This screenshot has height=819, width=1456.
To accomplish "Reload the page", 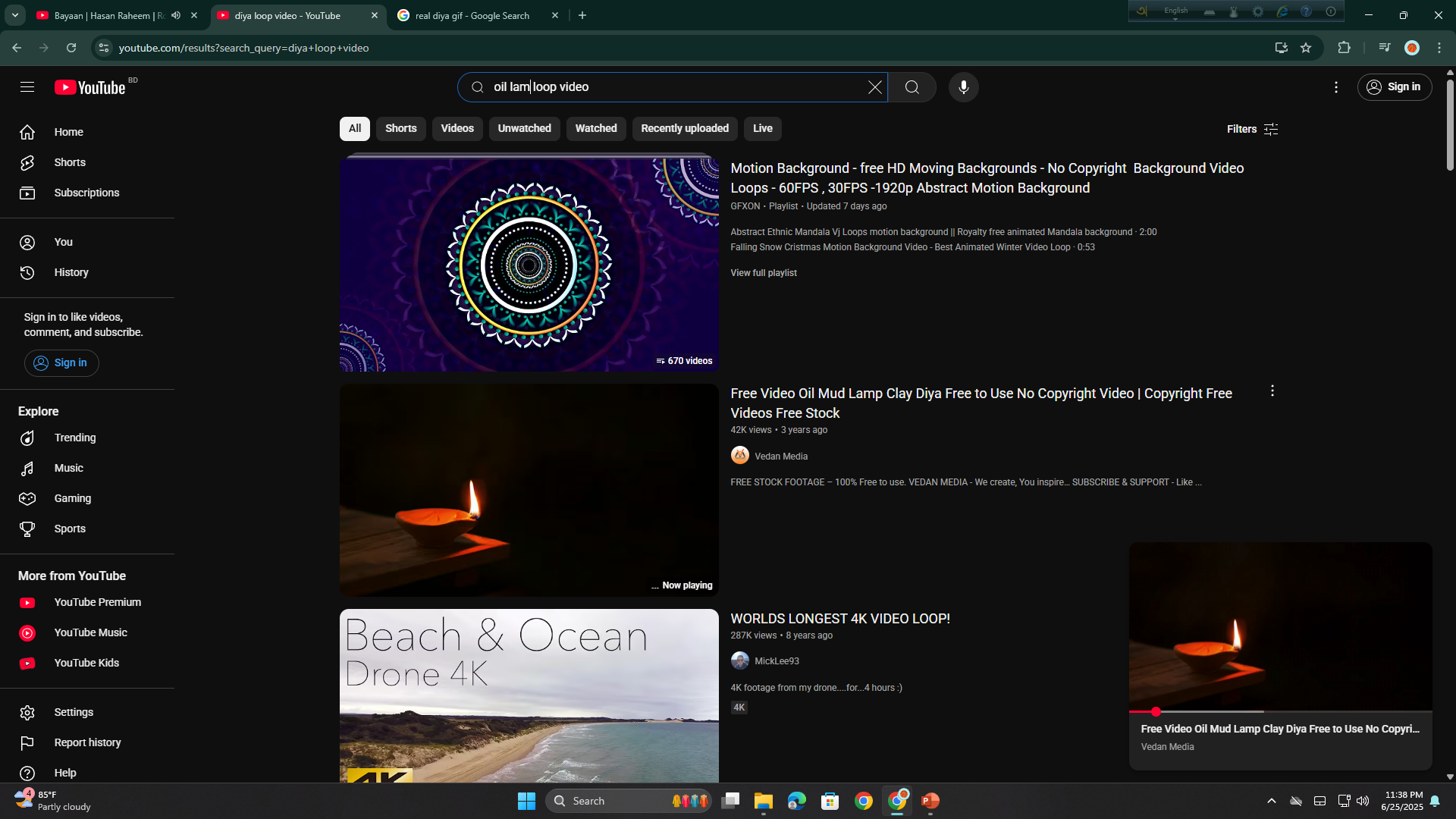I will point(71,48).
